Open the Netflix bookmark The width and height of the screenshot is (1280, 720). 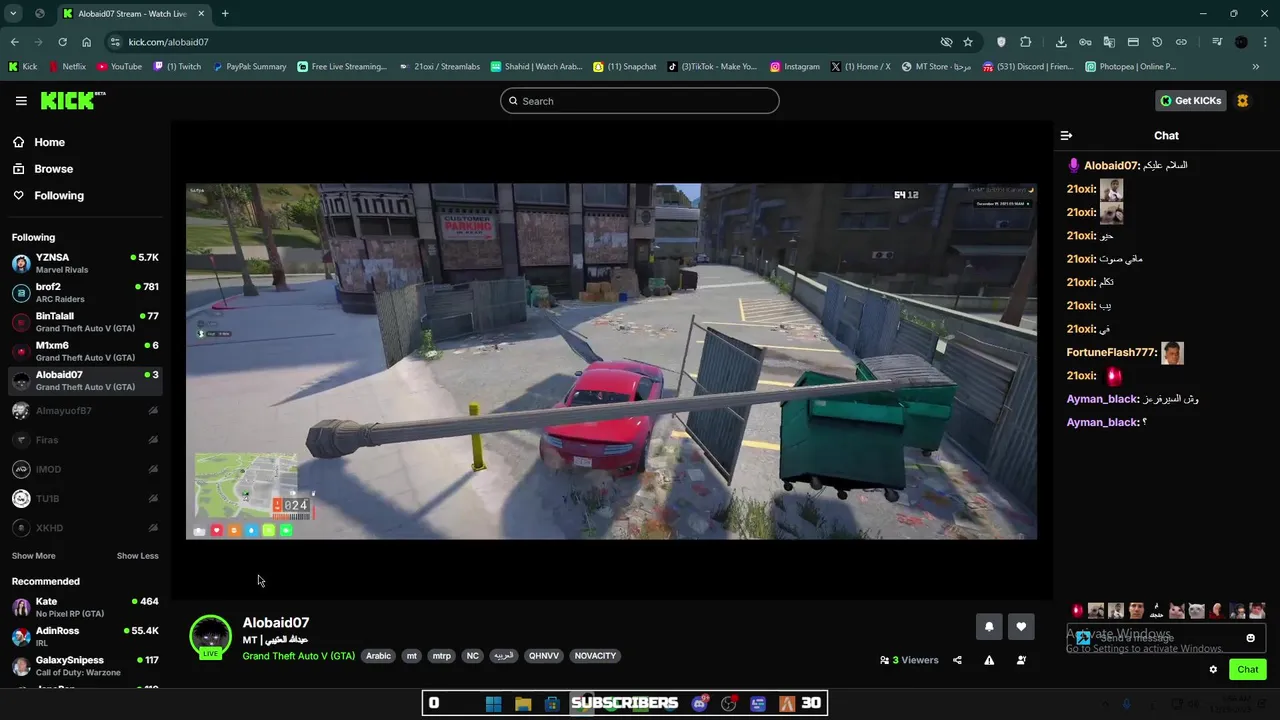coord(68,67)
